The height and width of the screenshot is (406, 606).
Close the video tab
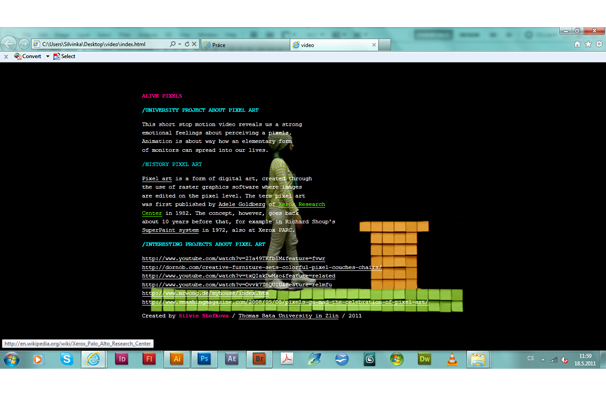(374, 45)
